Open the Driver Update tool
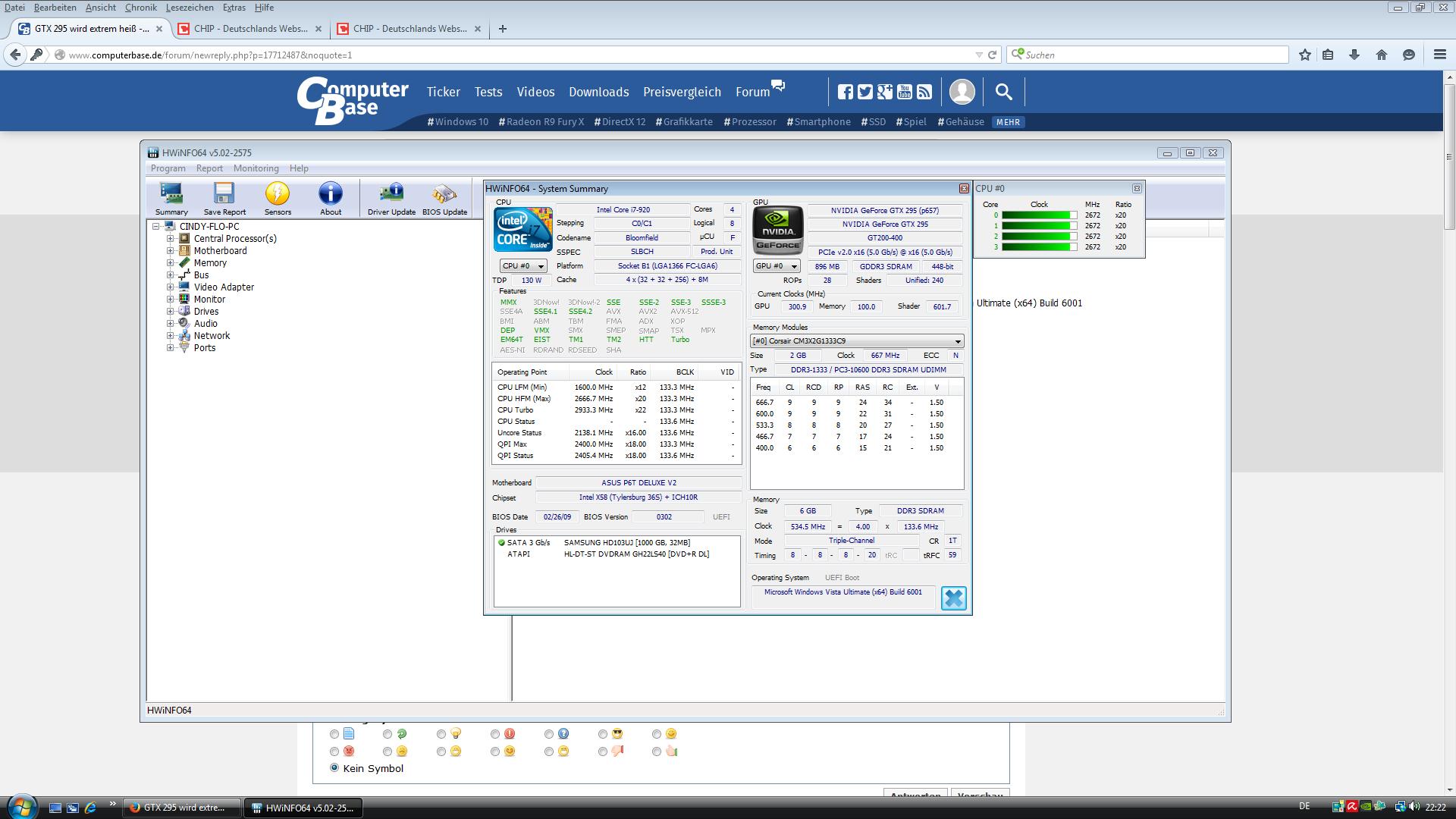 tap(391, 199)
